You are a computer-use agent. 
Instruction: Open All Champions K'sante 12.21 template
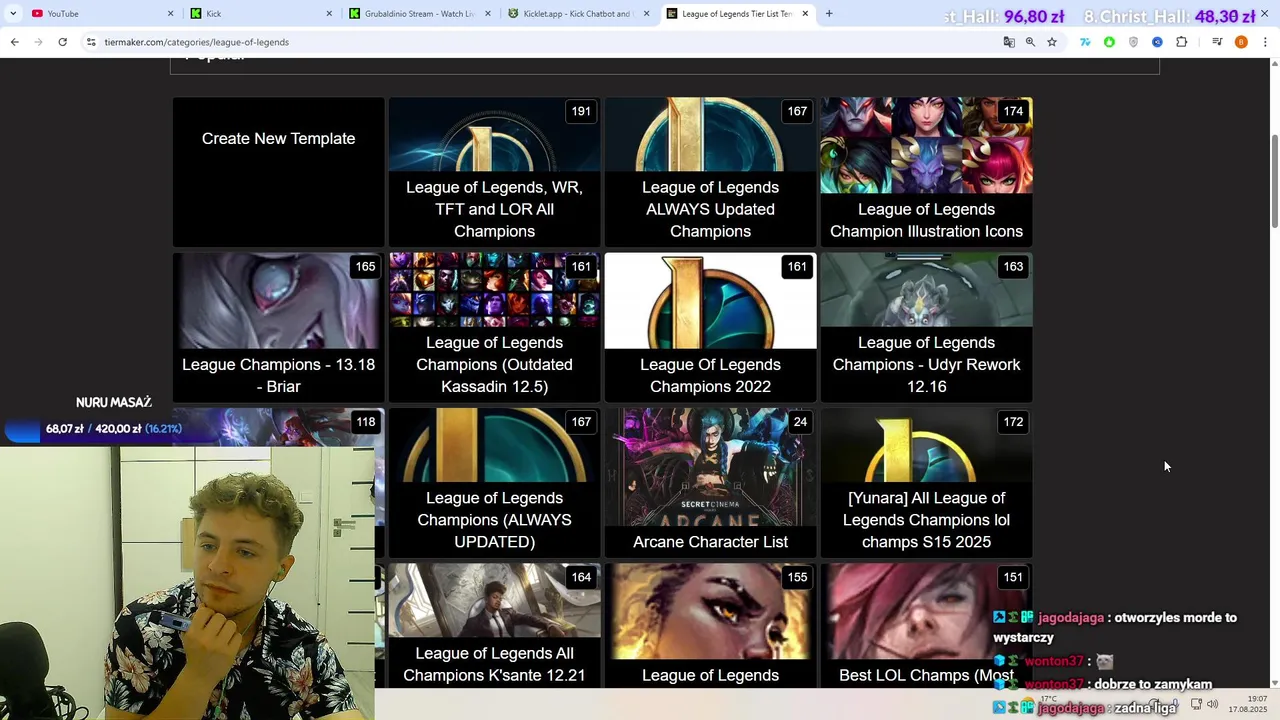tap(494, 625)
